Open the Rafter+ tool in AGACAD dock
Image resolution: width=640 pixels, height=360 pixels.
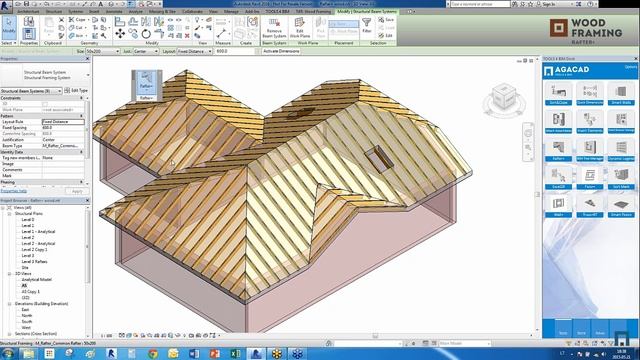pyautogui.click(x=558, y=149)
